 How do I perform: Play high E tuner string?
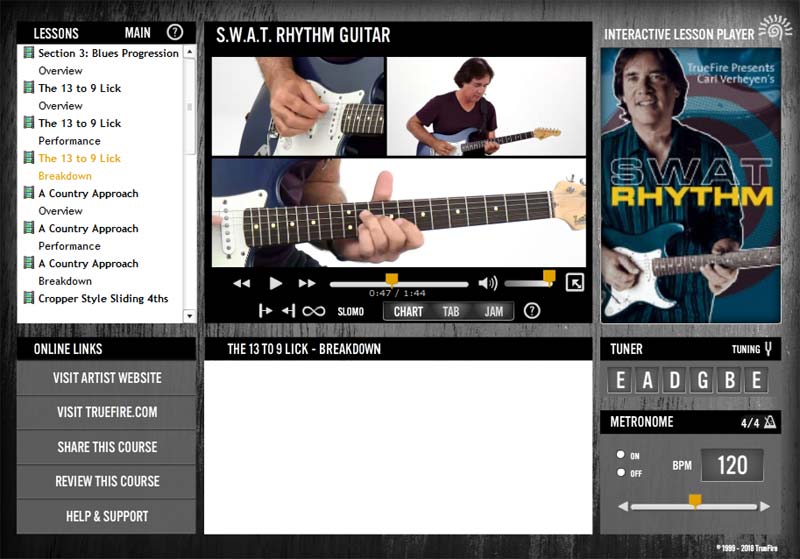click(x=756, y=380)
